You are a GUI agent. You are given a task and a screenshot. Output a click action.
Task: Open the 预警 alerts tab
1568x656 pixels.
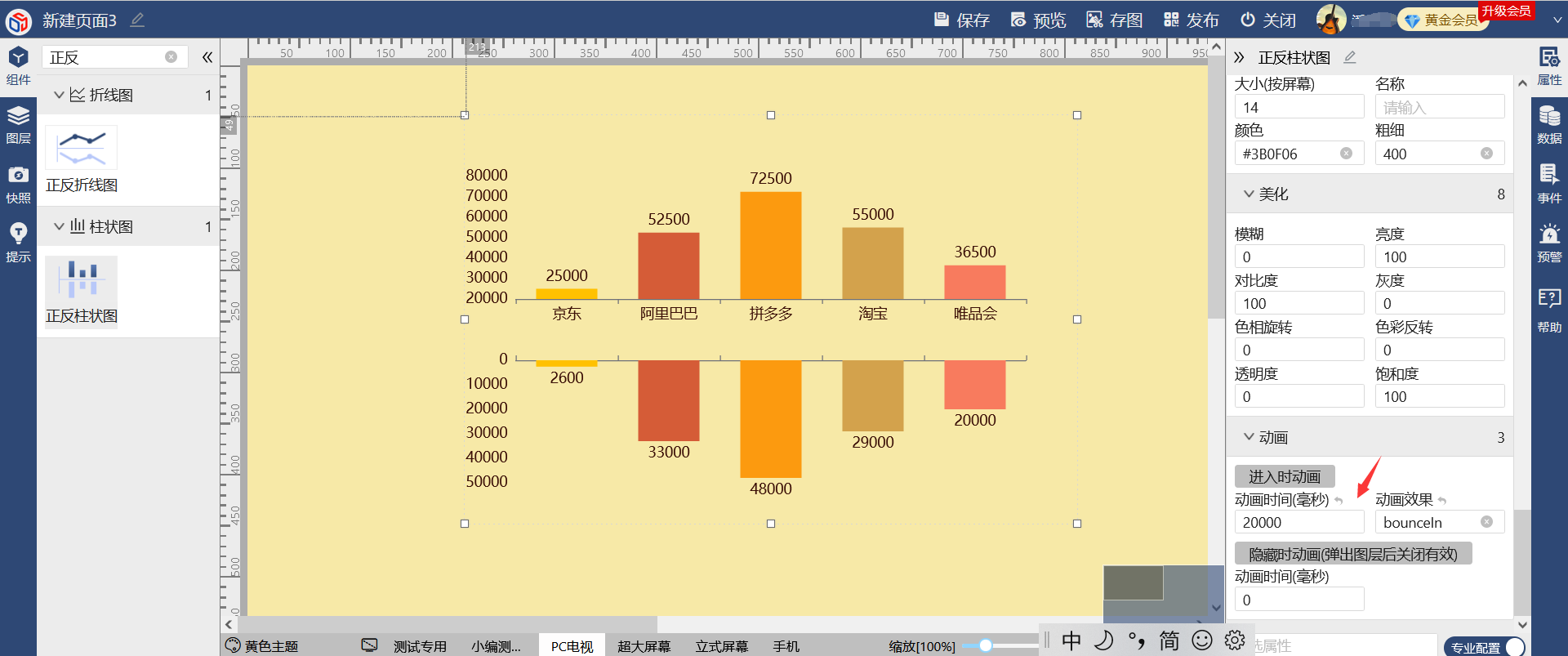coord(1549,243)
